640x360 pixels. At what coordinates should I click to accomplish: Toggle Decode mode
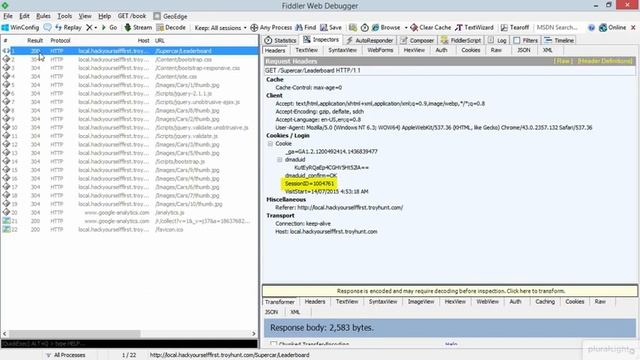pos(171,27)
